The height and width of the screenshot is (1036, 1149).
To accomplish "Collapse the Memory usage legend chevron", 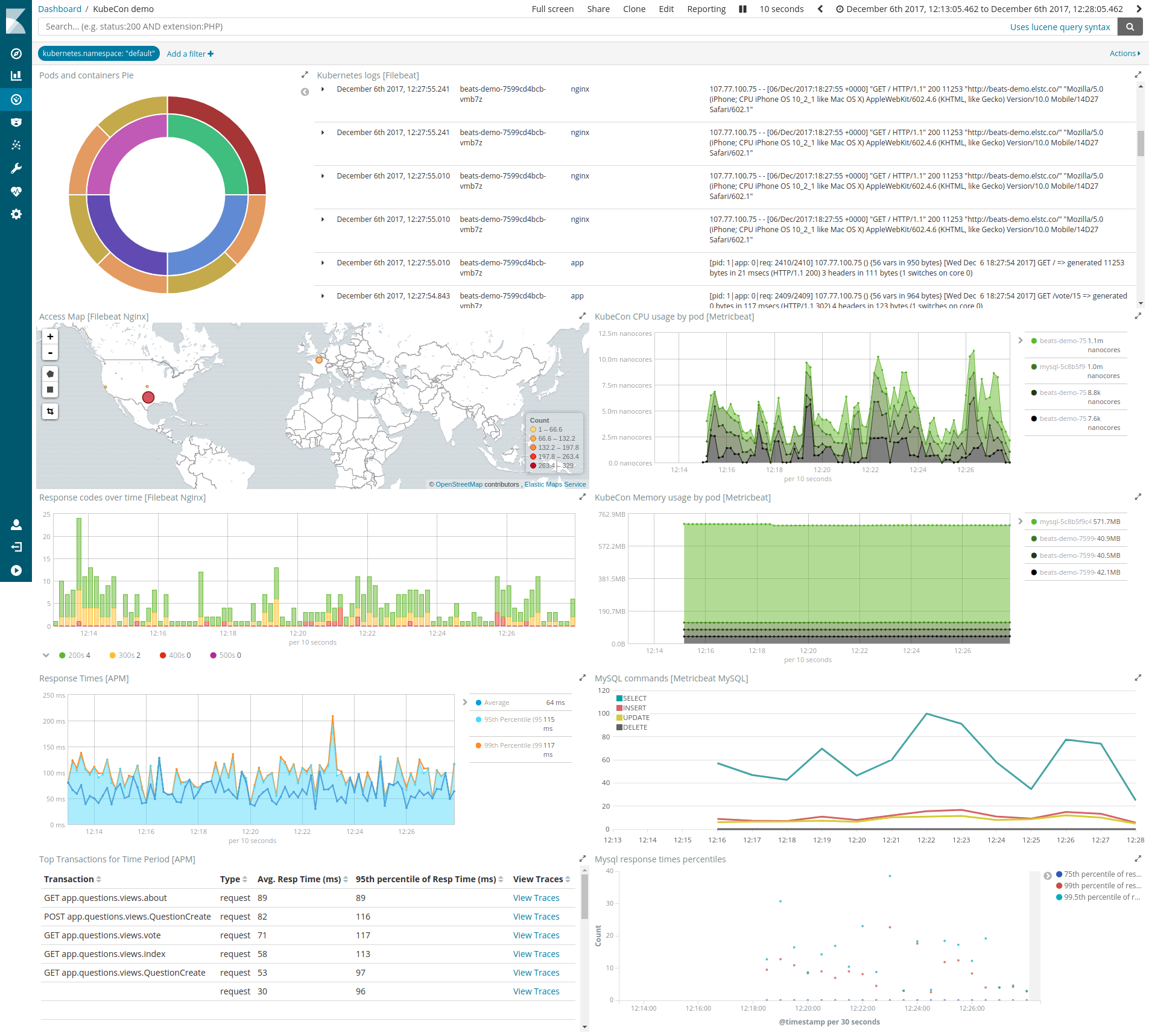I will tap(1021, 522).
